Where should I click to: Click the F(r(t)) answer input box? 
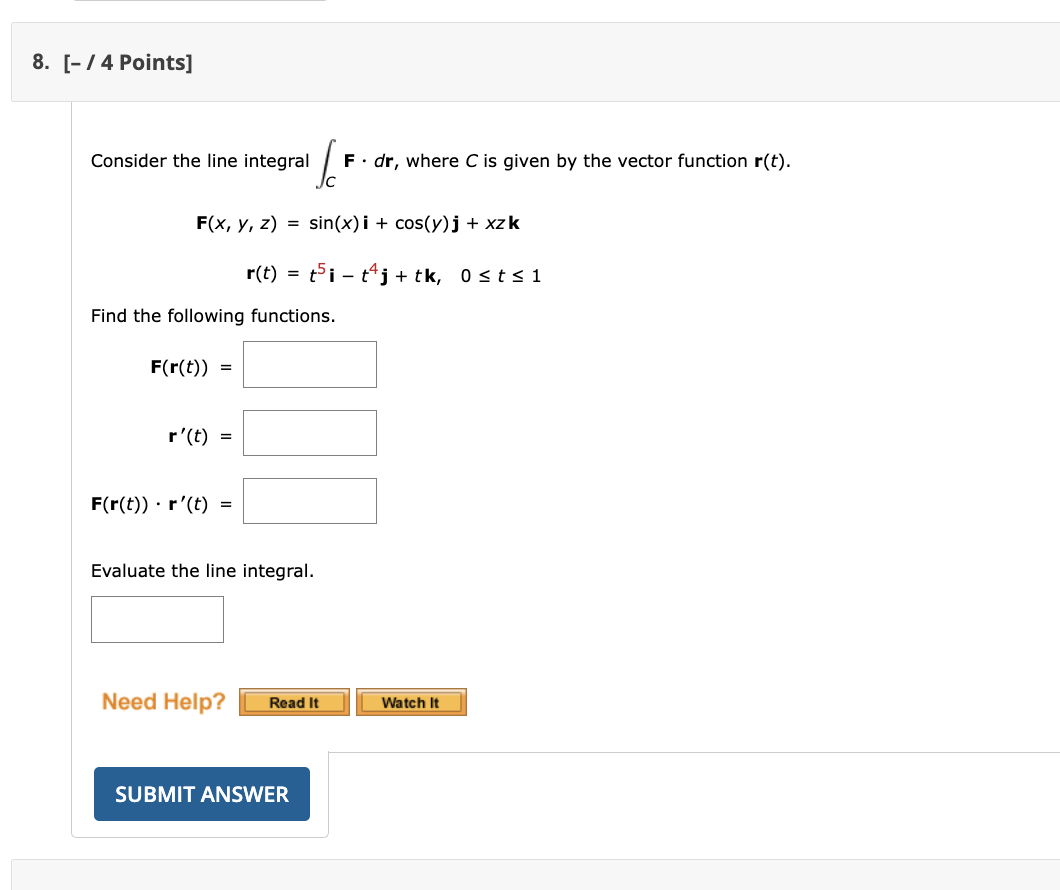pos(309,364)
